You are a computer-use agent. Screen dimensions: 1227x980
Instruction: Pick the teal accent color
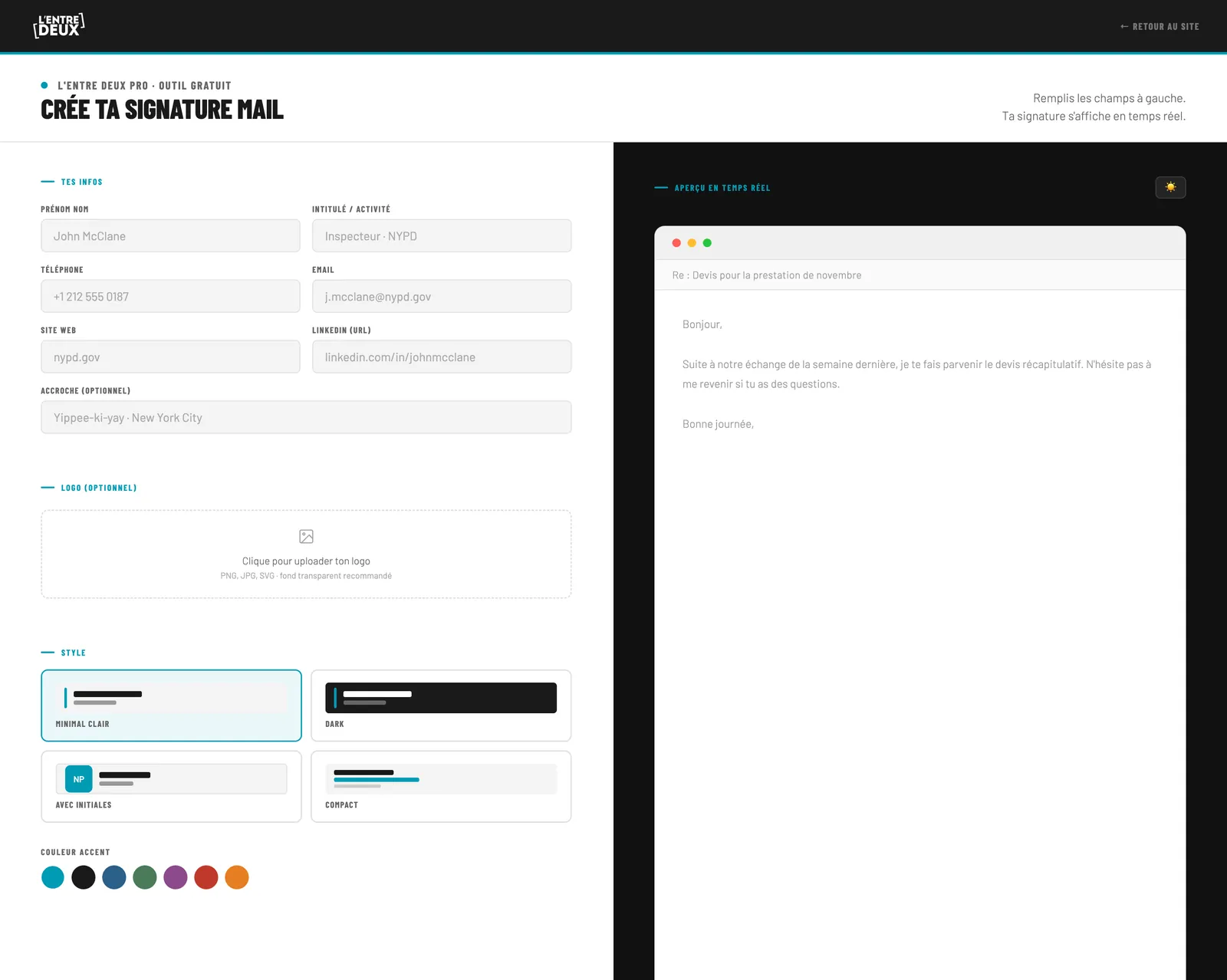pos(53,877)
